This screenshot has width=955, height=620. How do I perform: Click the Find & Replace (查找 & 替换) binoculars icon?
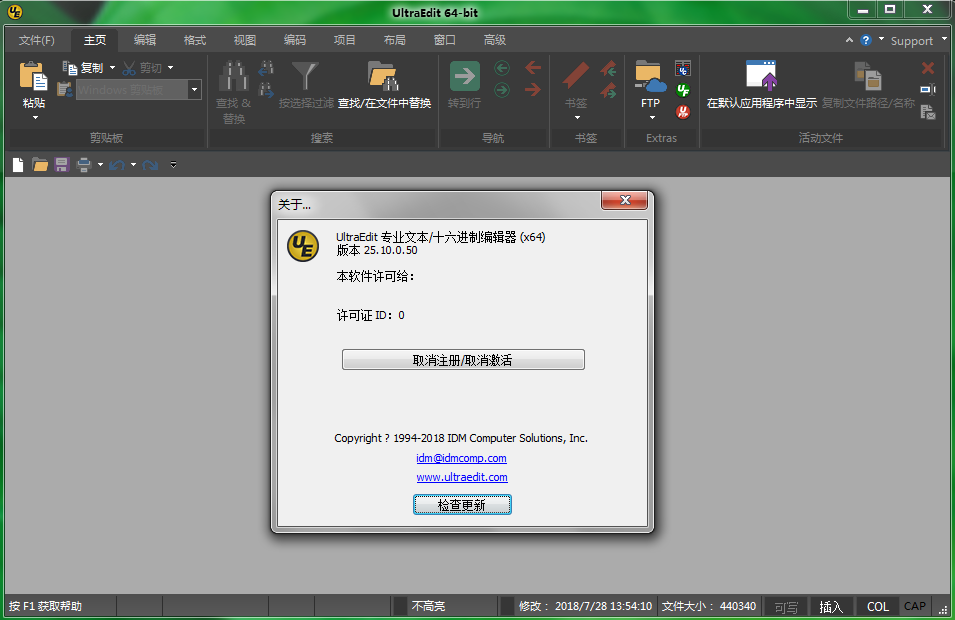click(233, 76)
